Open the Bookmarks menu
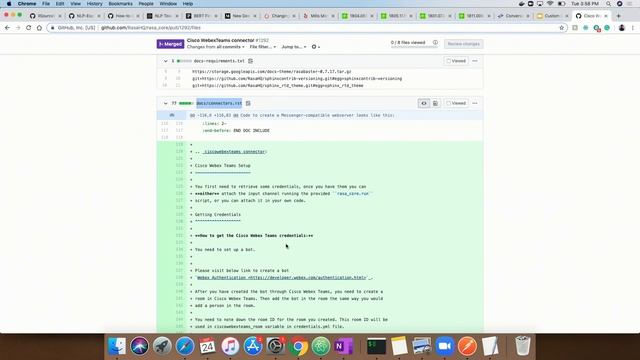 120,4
